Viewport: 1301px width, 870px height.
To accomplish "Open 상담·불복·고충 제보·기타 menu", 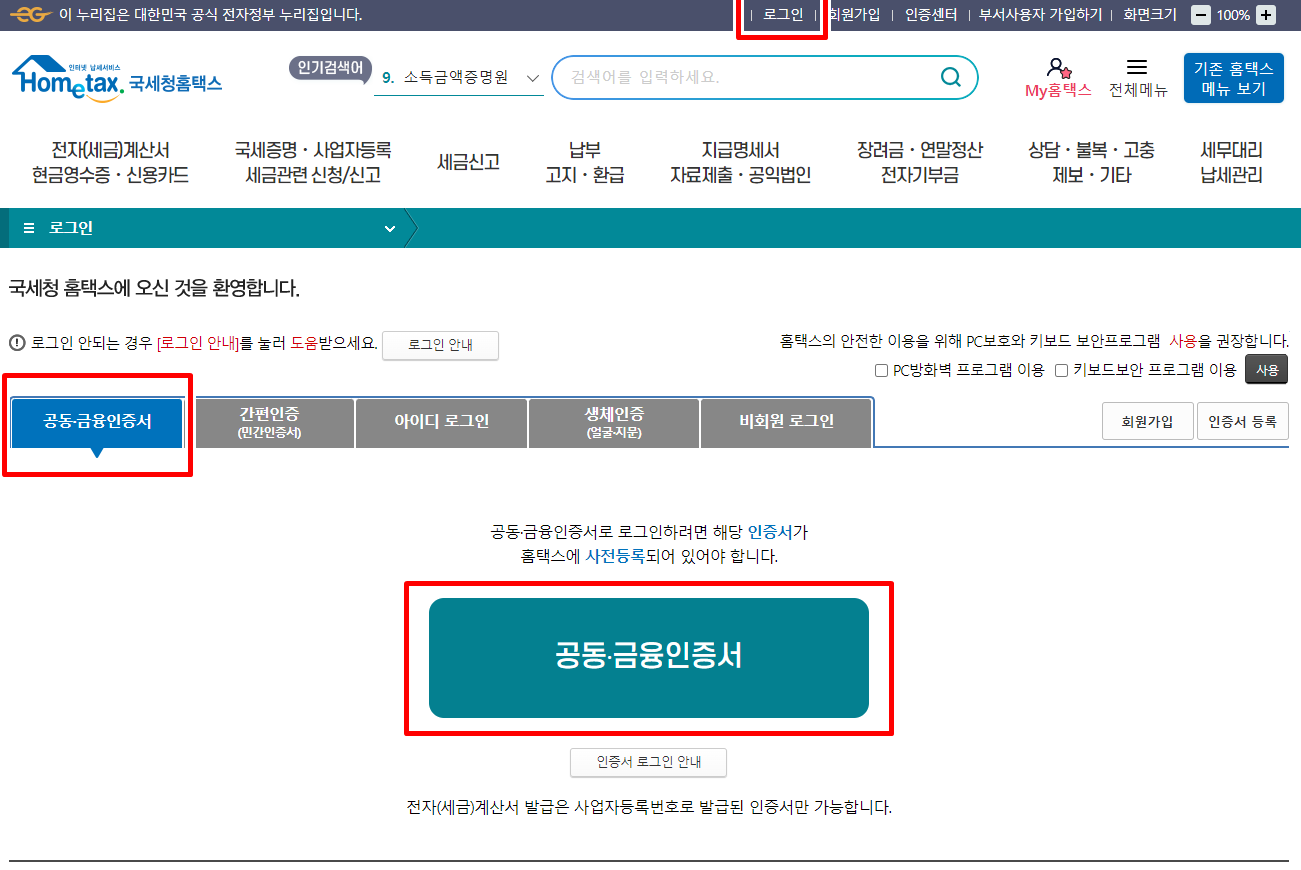I will pos(1091,163).
